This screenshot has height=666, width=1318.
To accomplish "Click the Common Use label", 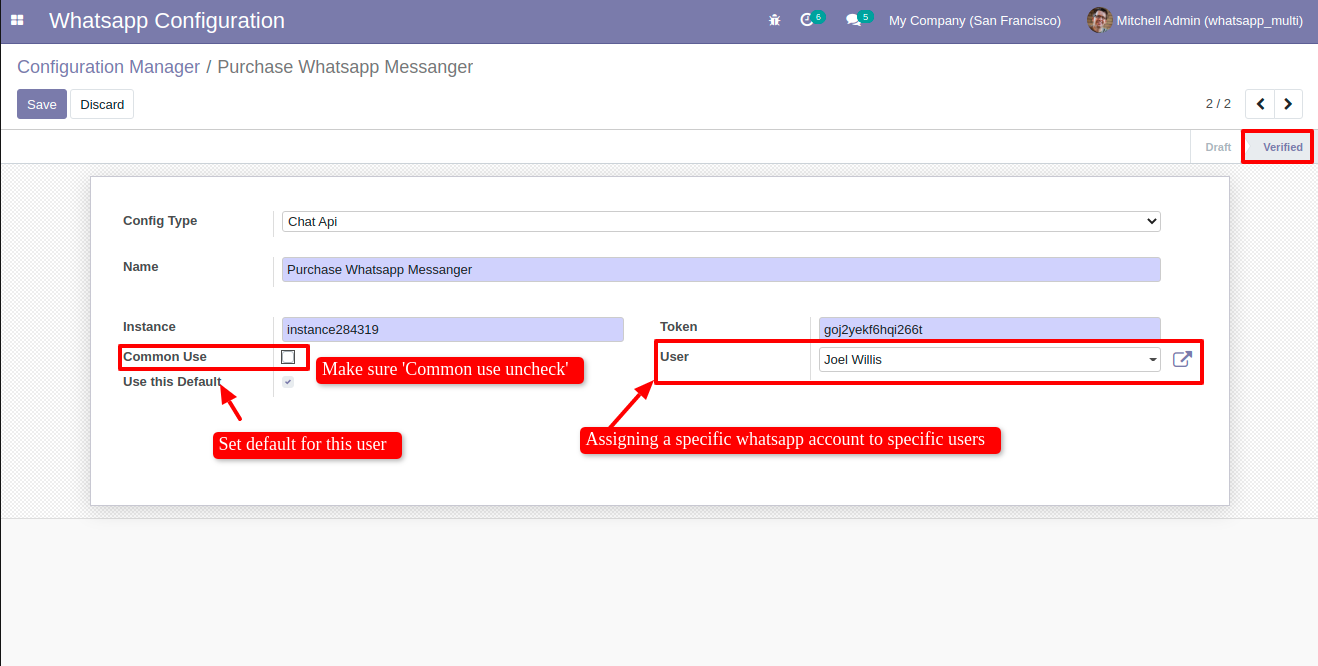I will [165, 357].
